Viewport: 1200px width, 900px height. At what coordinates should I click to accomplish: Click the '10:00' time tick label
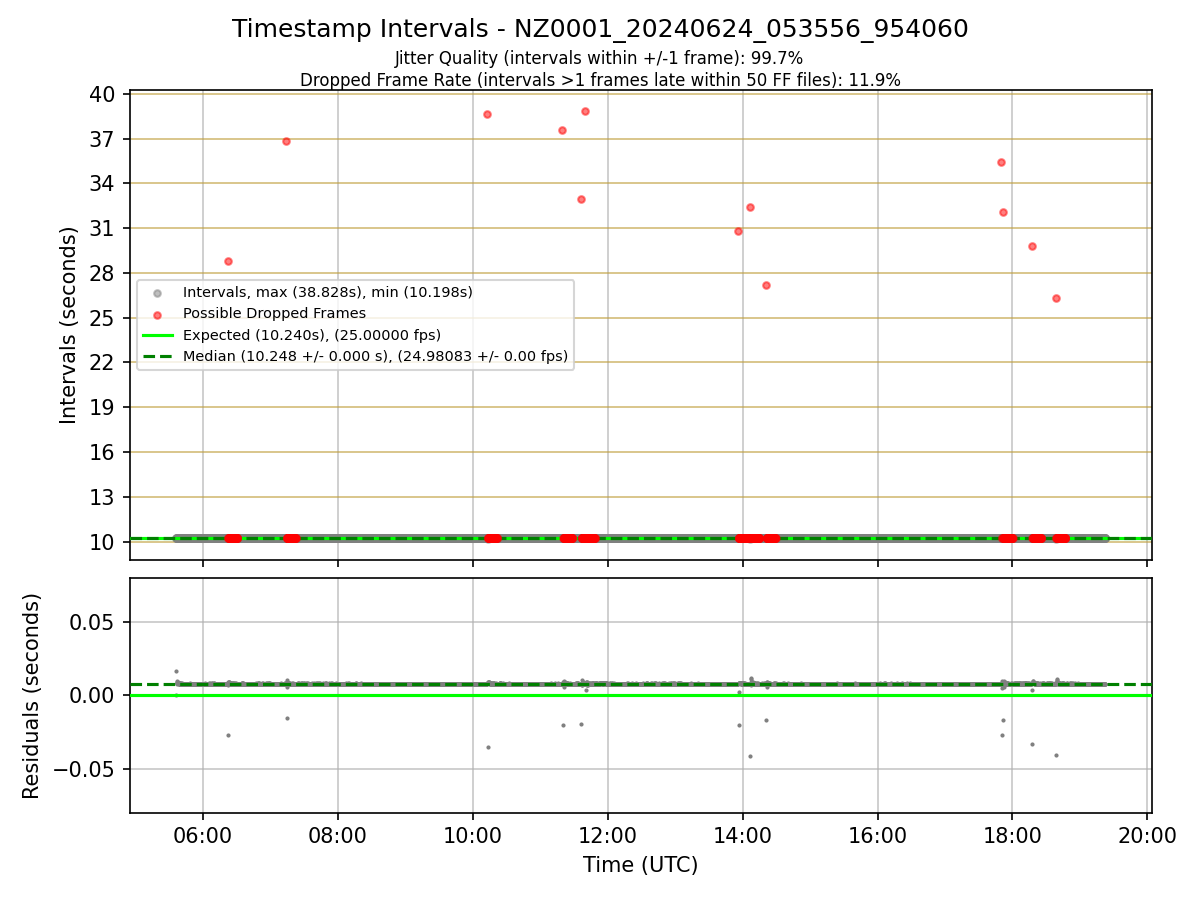tap(473, 835)
